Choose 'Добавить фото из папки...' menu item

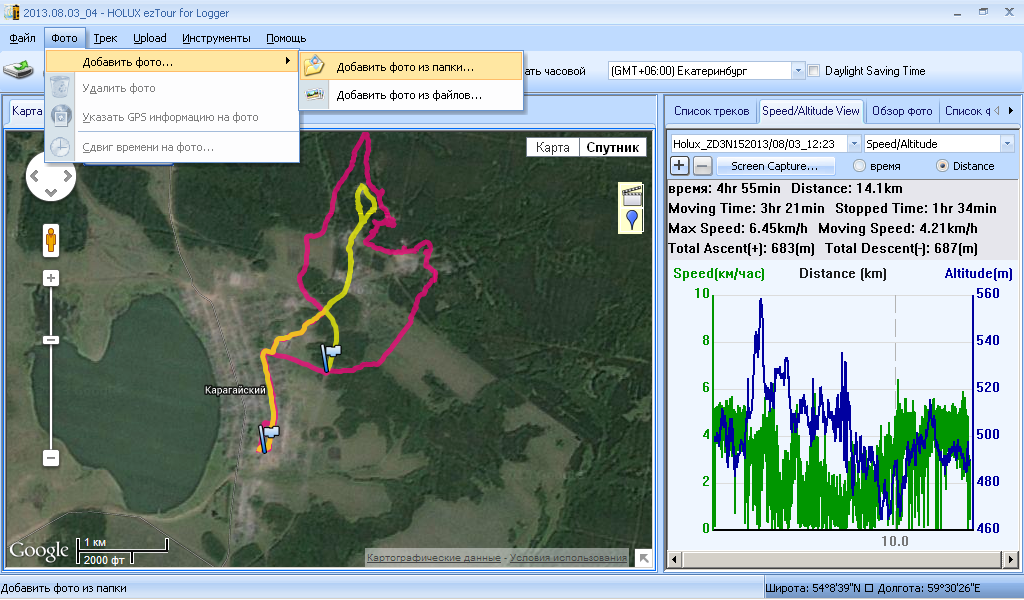[411, 67]
